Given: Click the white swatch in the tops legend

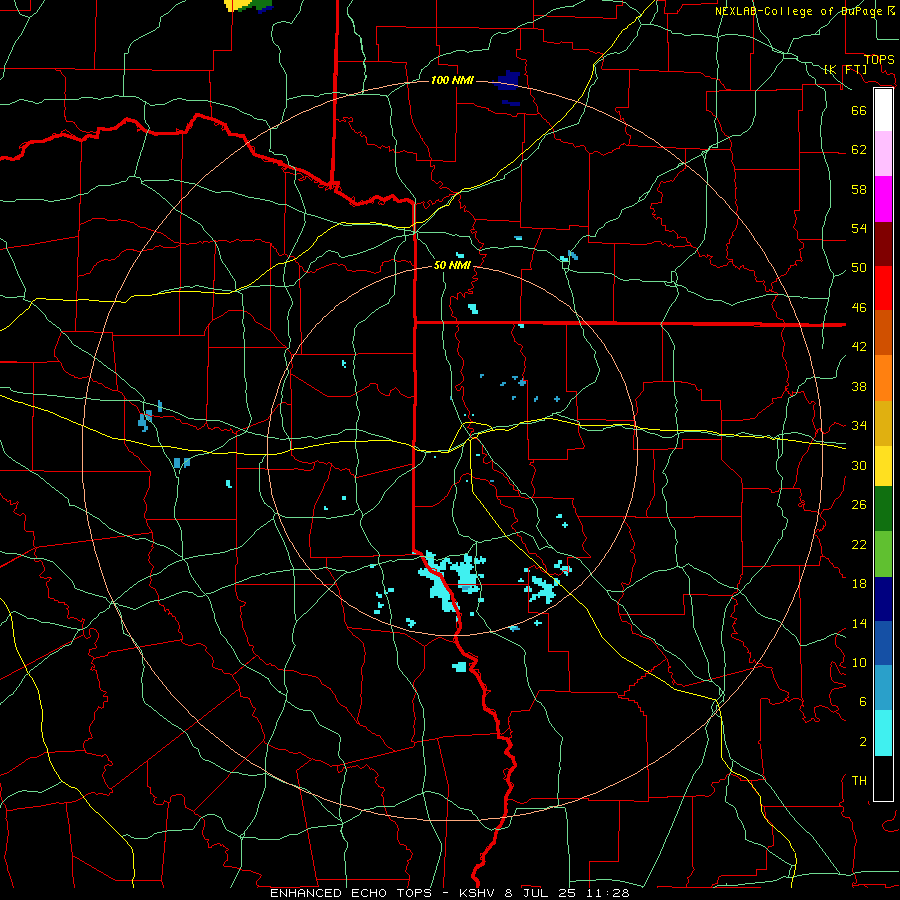Looking at the screenshot, I should click(x=883, y=110).
